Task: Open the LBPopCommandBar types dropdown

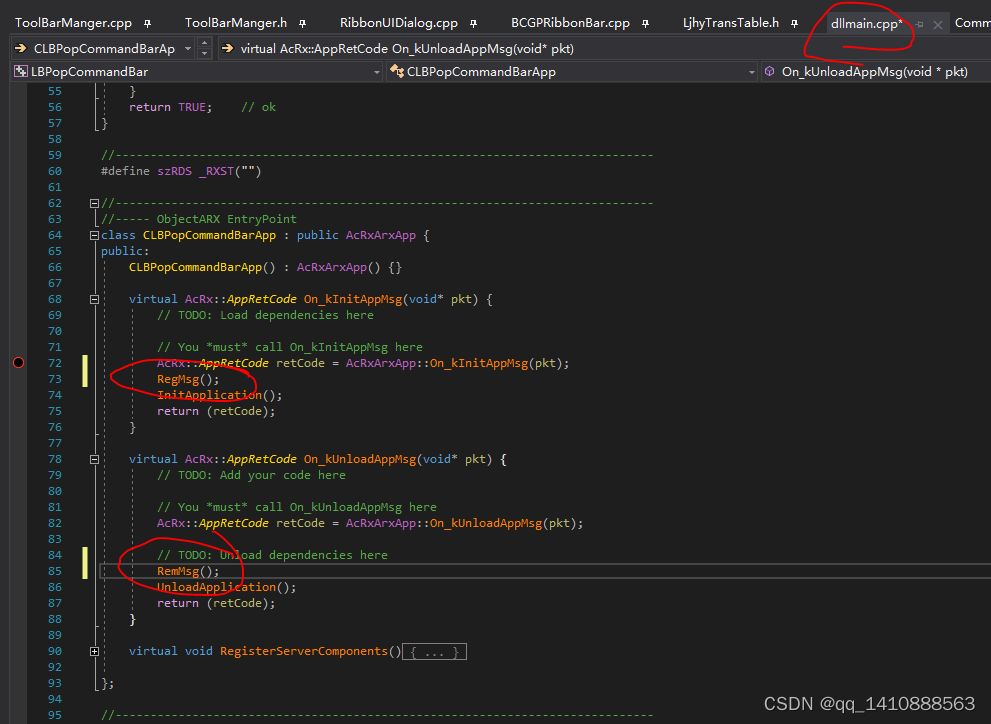Action: coord(376,71)
